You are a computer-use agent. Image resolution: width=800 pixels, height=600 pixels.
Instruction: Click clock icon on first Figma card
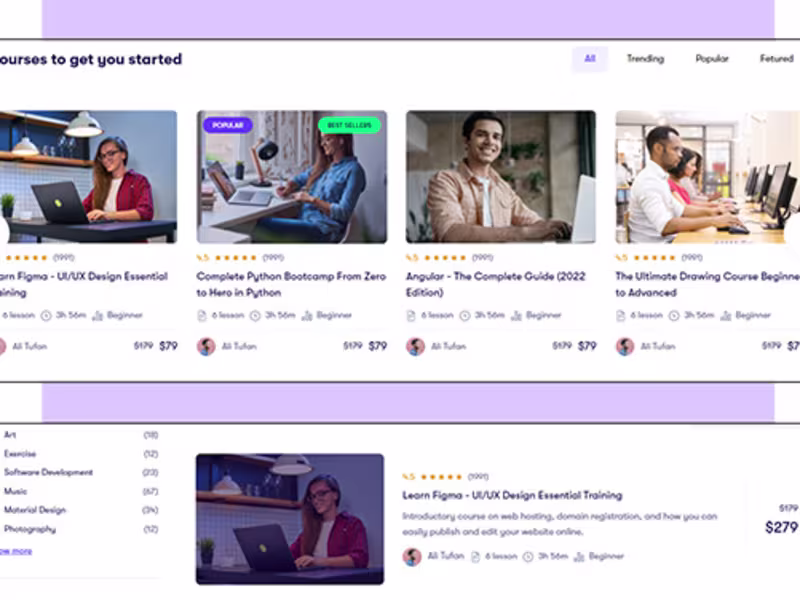(x=46, y=316)
